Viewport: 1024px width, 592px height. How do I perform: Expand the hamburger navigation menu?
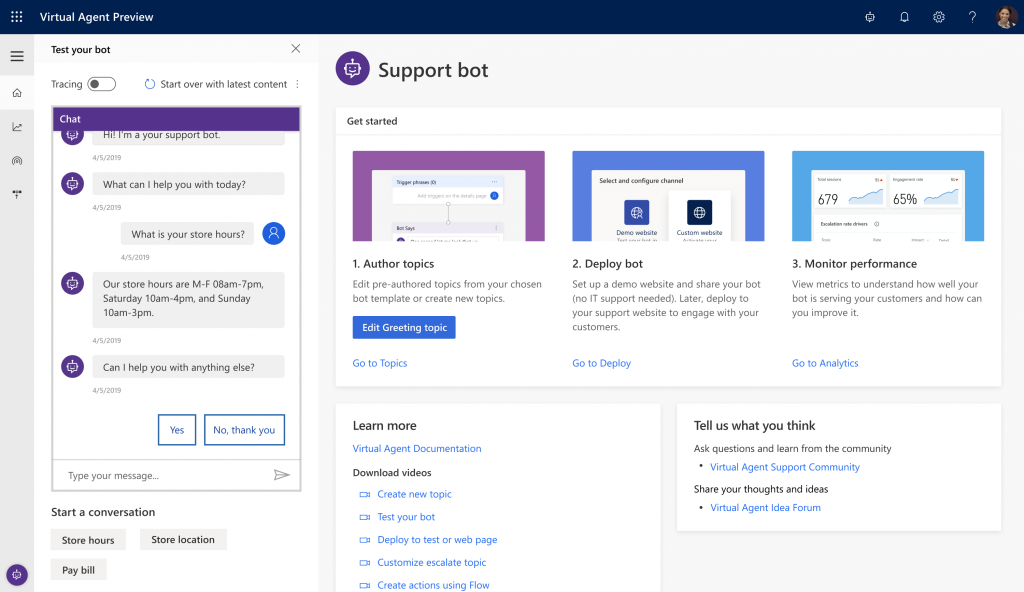tap(17, 56)
